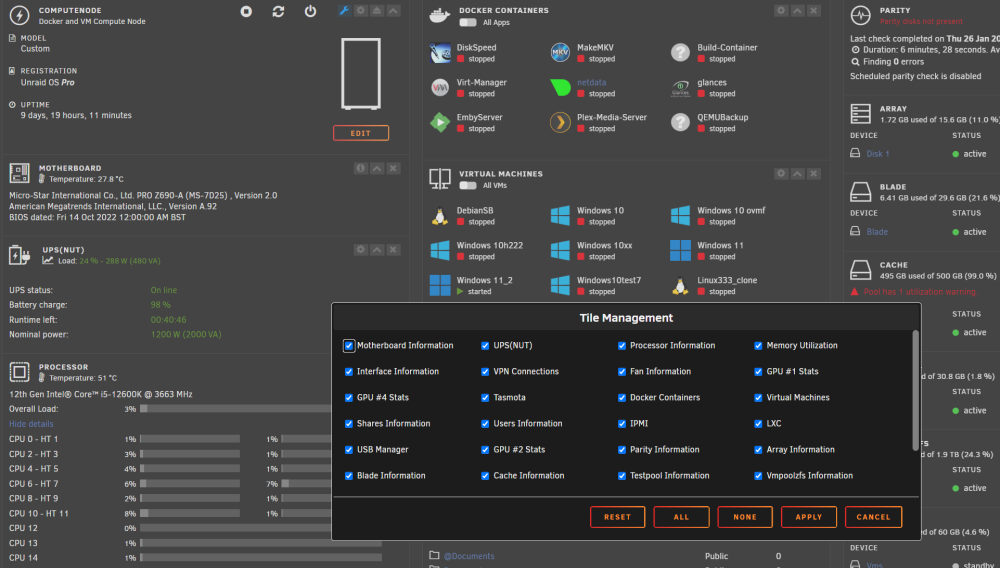Screen dimensions: 1000x568
Task: Click the Tile Management dialog scrollbar
Action: tap(916, 390)
